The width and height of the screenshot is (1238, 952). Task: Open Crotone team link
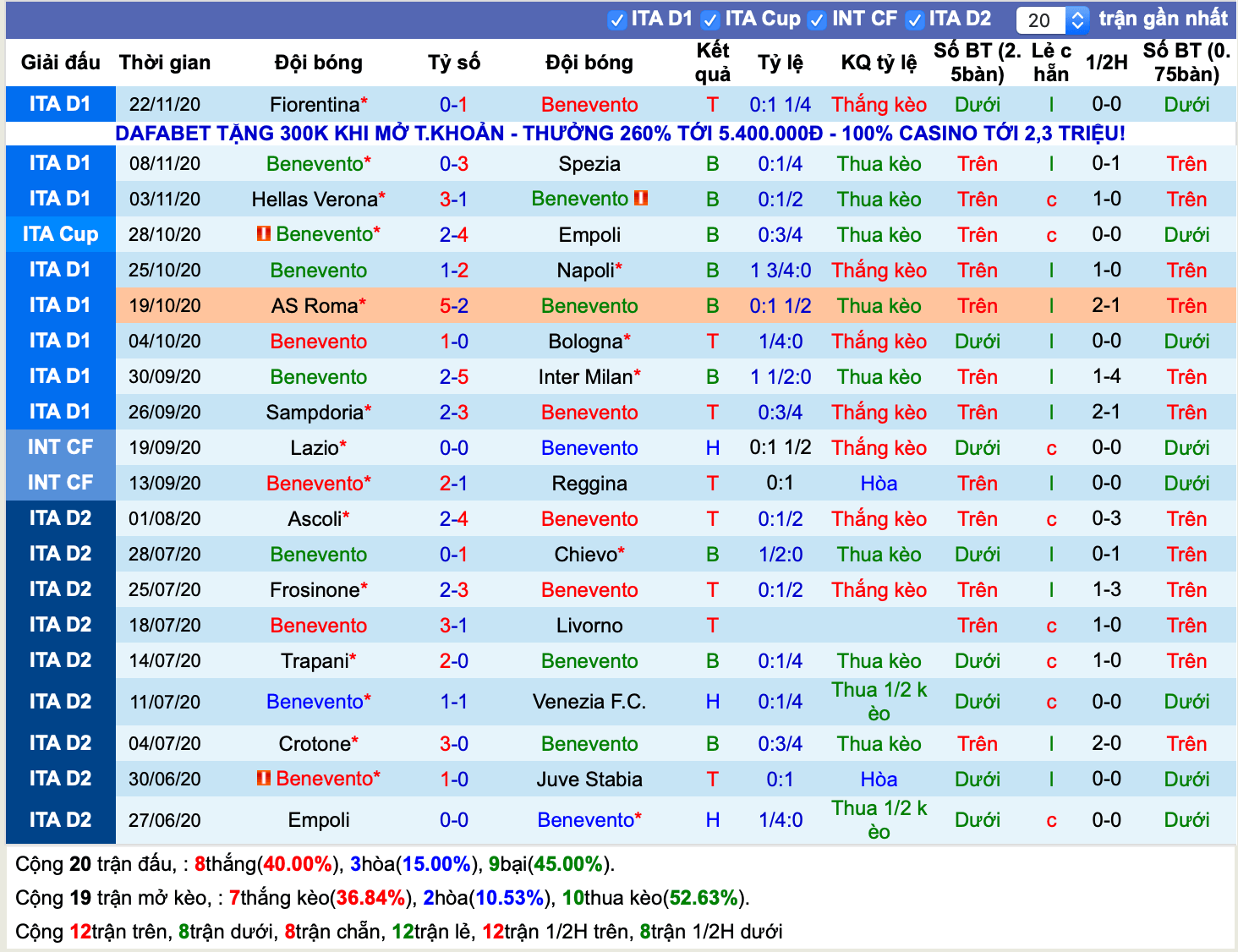315,744
